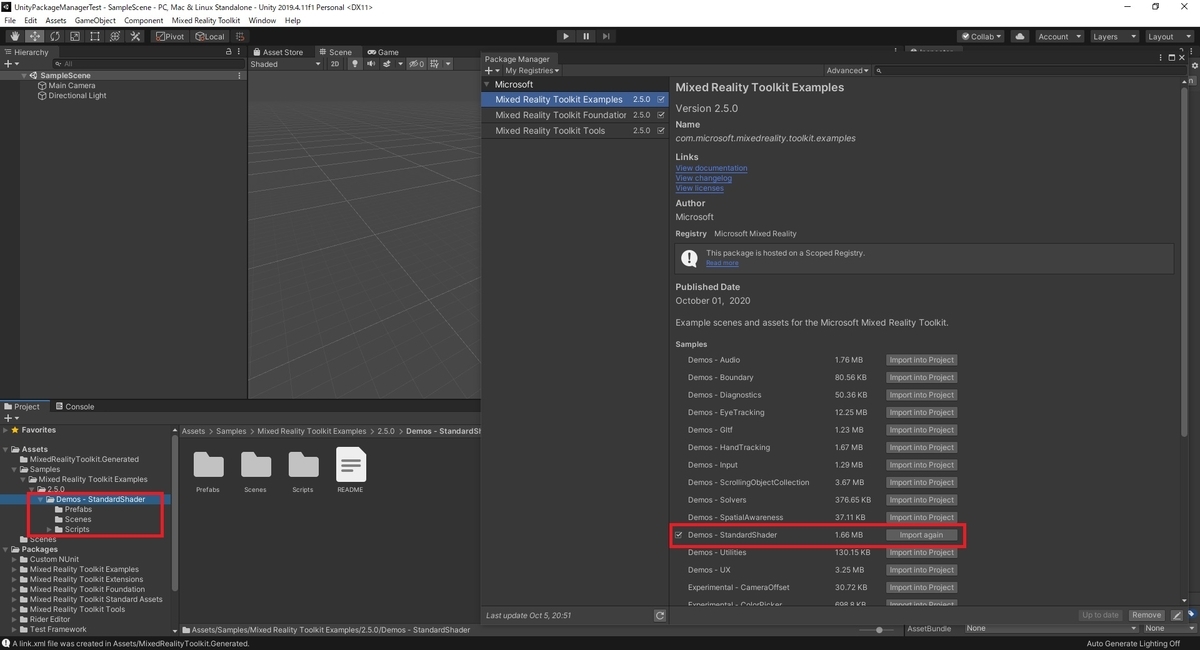Open the Layers dropdown
1200x650 pixels.
point(1114,37)
